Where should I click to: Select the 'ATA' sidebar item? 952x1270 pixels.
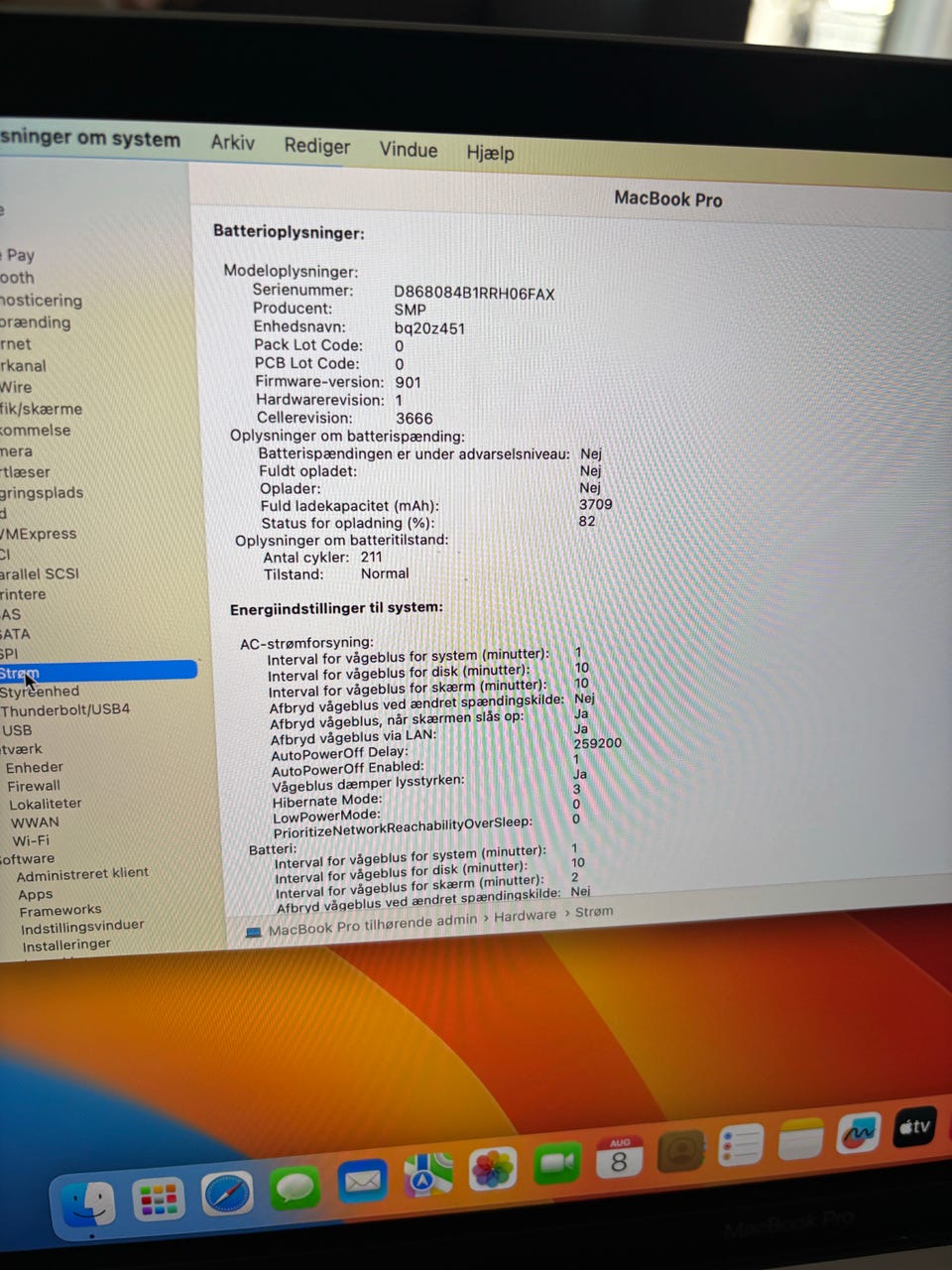(15, 633)
